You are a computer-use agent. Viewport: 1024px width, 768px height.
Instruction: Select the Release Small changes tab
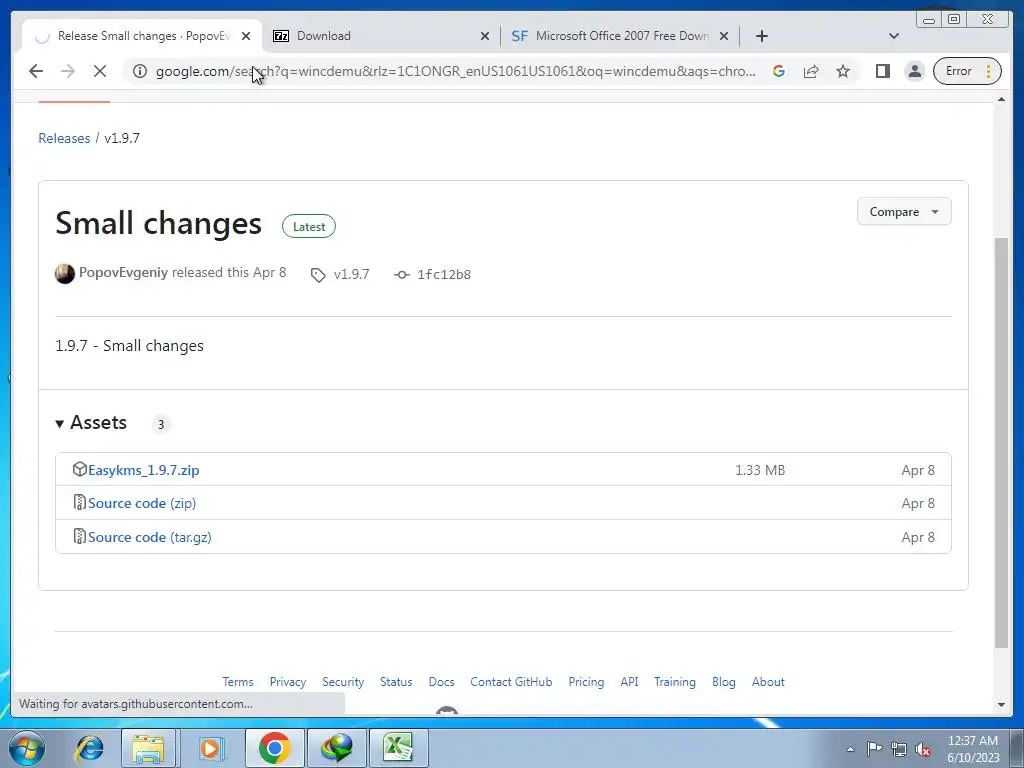(144, 36)
